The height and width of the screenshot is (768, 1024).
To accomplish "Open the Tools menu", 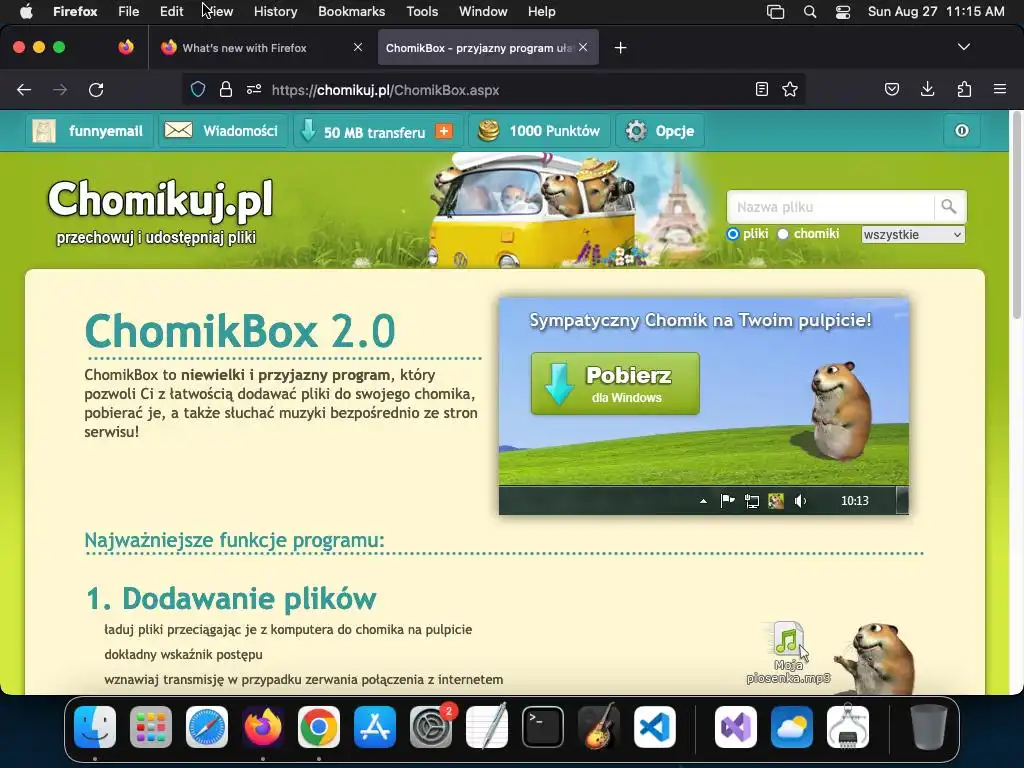I will tap(422, 11).
